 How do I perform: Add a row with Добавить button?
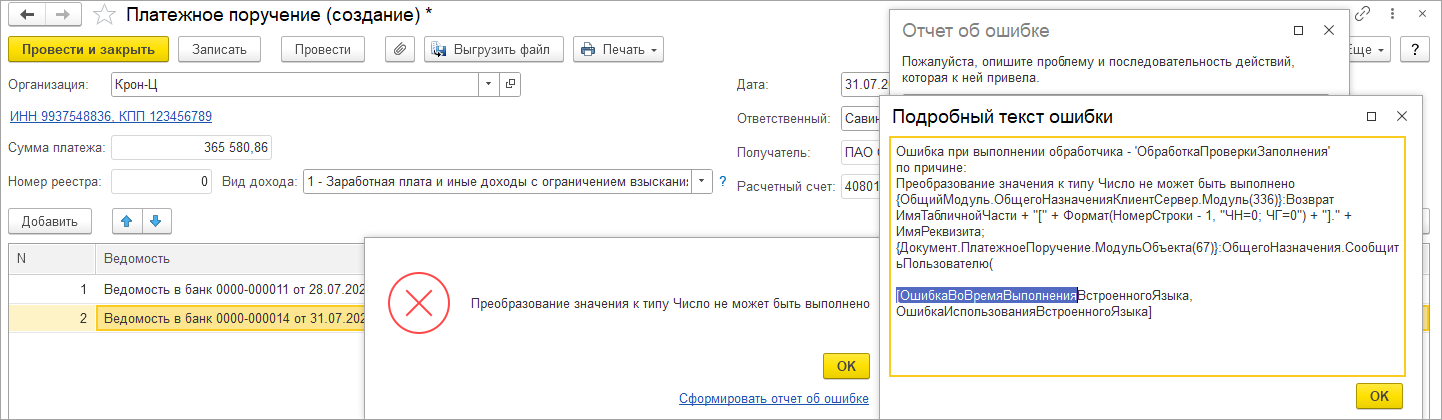[50, 220]
